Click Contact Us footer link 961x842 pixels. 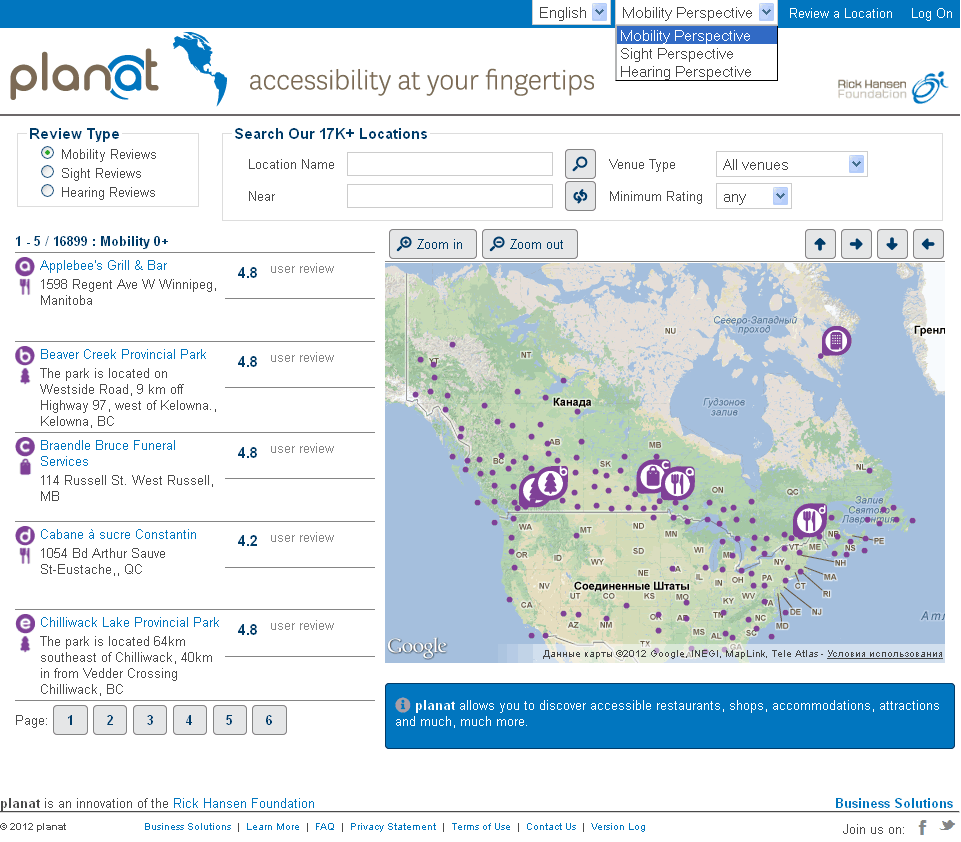[551, 827]
